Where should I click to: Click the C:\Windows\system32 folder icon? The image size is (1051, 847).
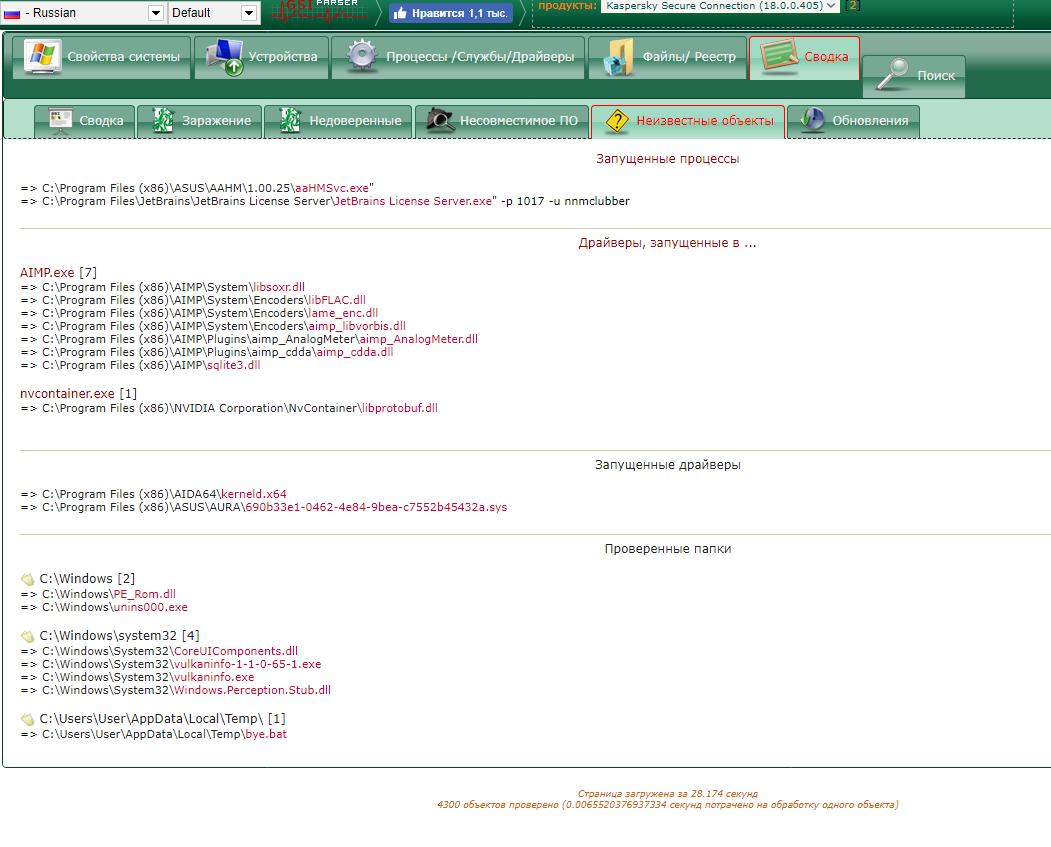coord(28,636)
